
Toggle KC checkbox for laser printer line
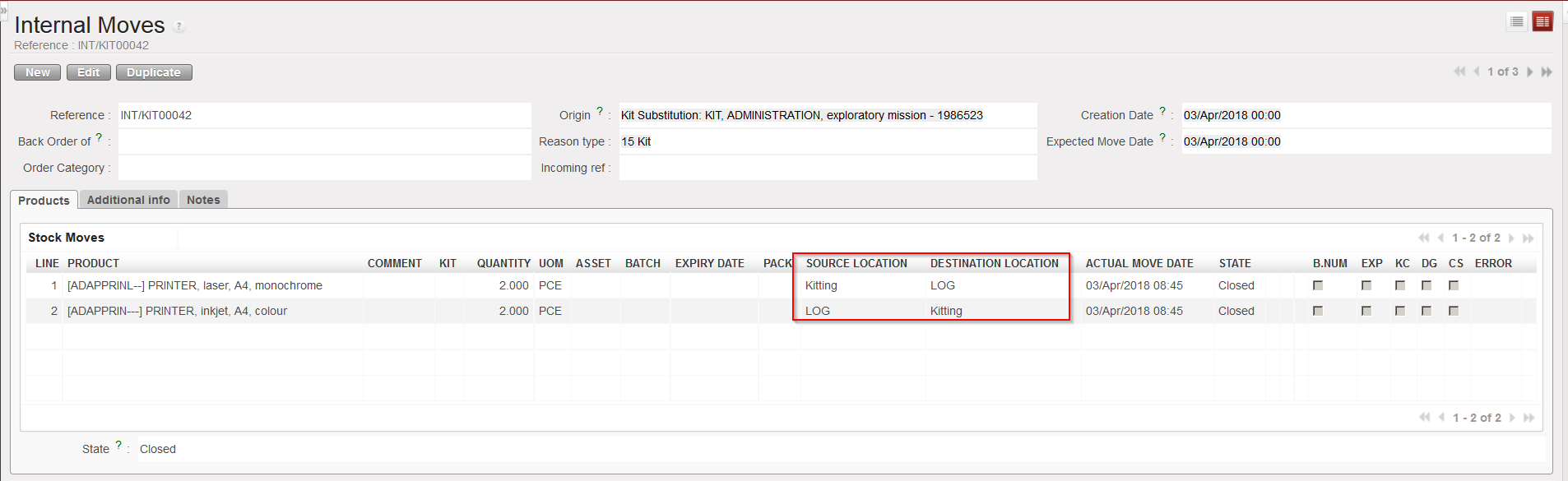point(1400,285)
